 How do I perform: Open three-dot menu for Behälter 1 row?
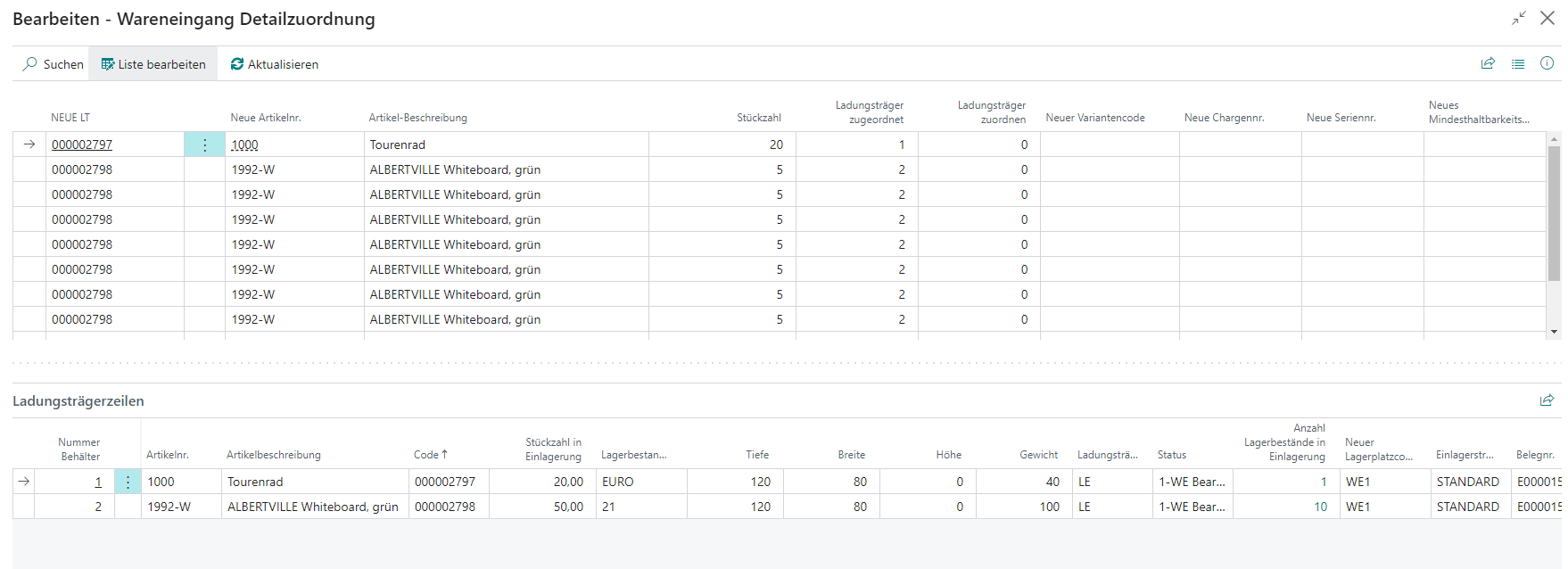pyautogui.click(x=128, y=482)
